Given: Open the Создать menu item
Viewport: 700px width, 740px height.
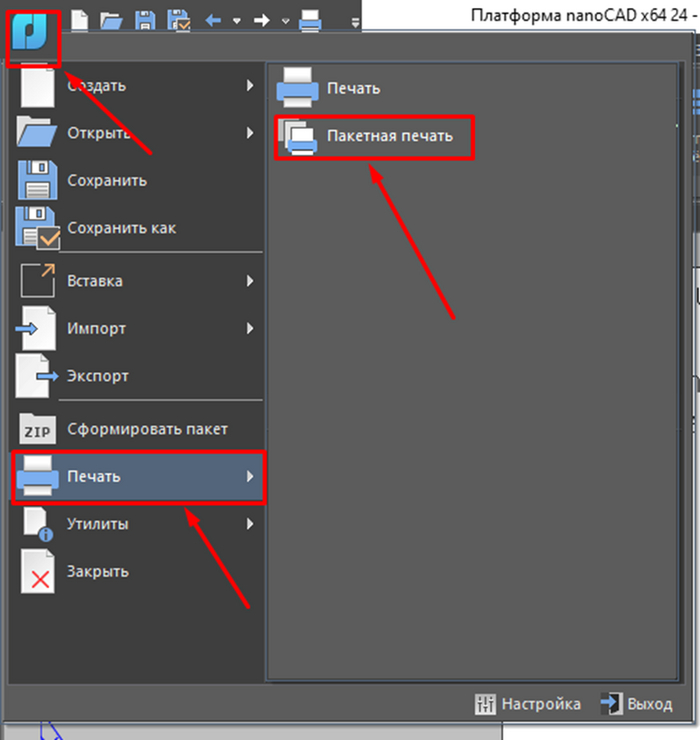Looking at the screenshot, I should click(137, 85).
